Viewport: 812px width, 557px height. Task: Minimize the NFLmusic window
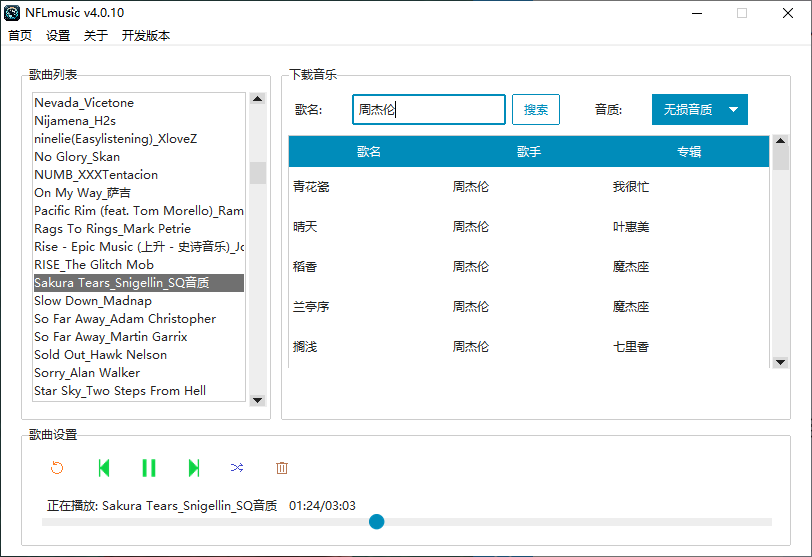pos(697,13)
